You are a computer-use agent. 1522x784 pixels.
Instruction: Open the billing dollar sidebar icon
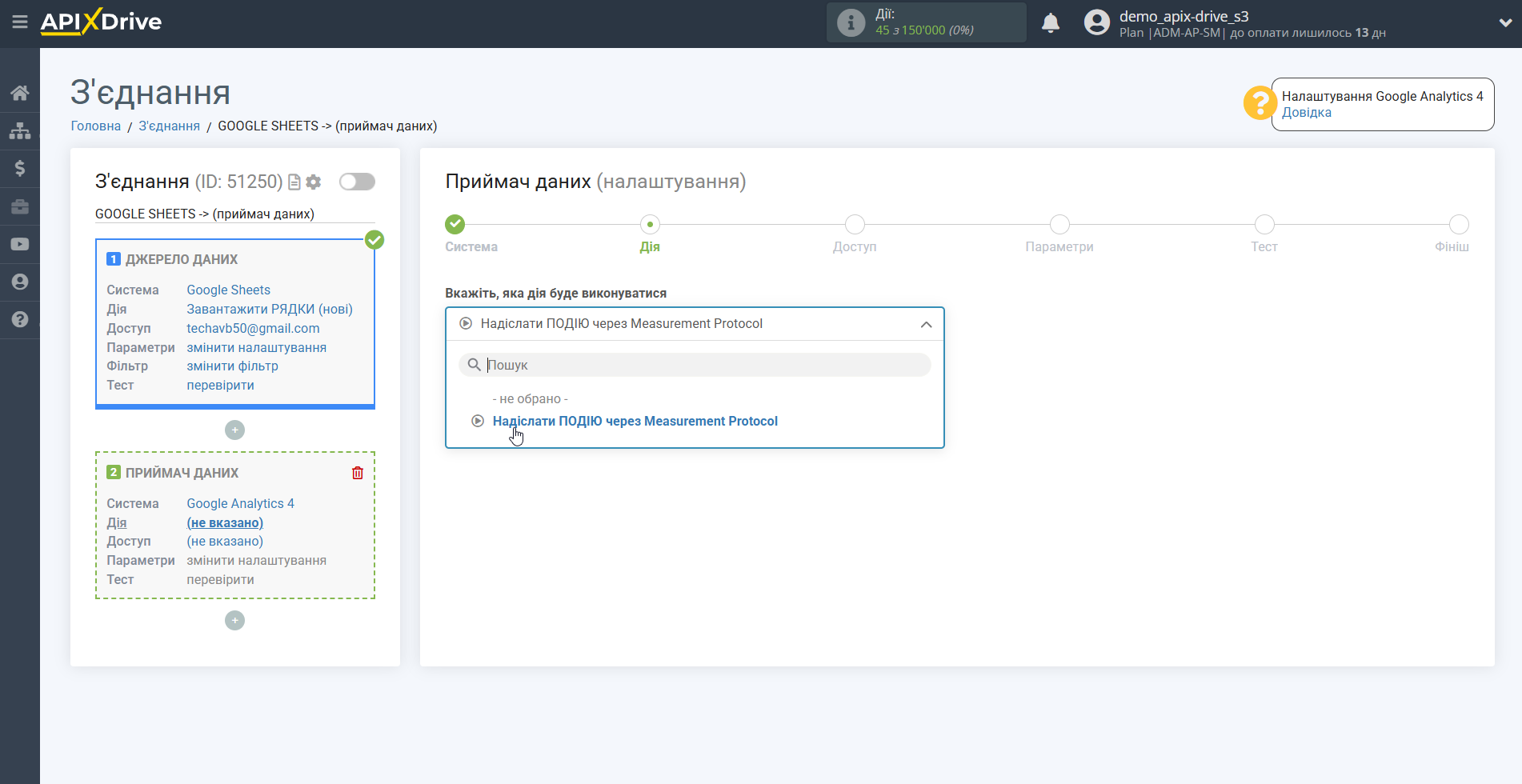coord(20,168)
